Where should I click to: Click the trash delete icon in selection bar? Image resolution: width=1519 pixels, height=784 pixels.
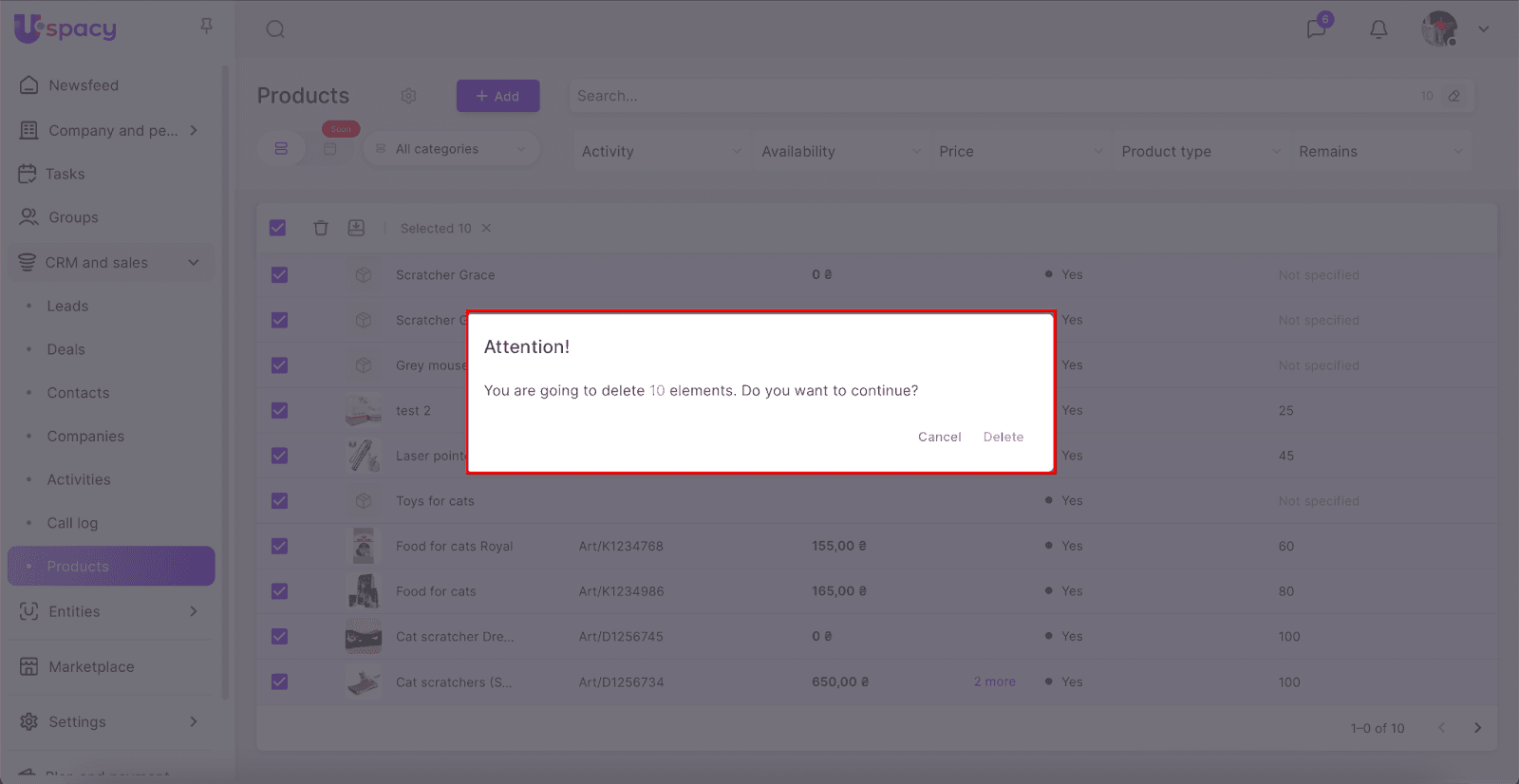tap(321, 228)
